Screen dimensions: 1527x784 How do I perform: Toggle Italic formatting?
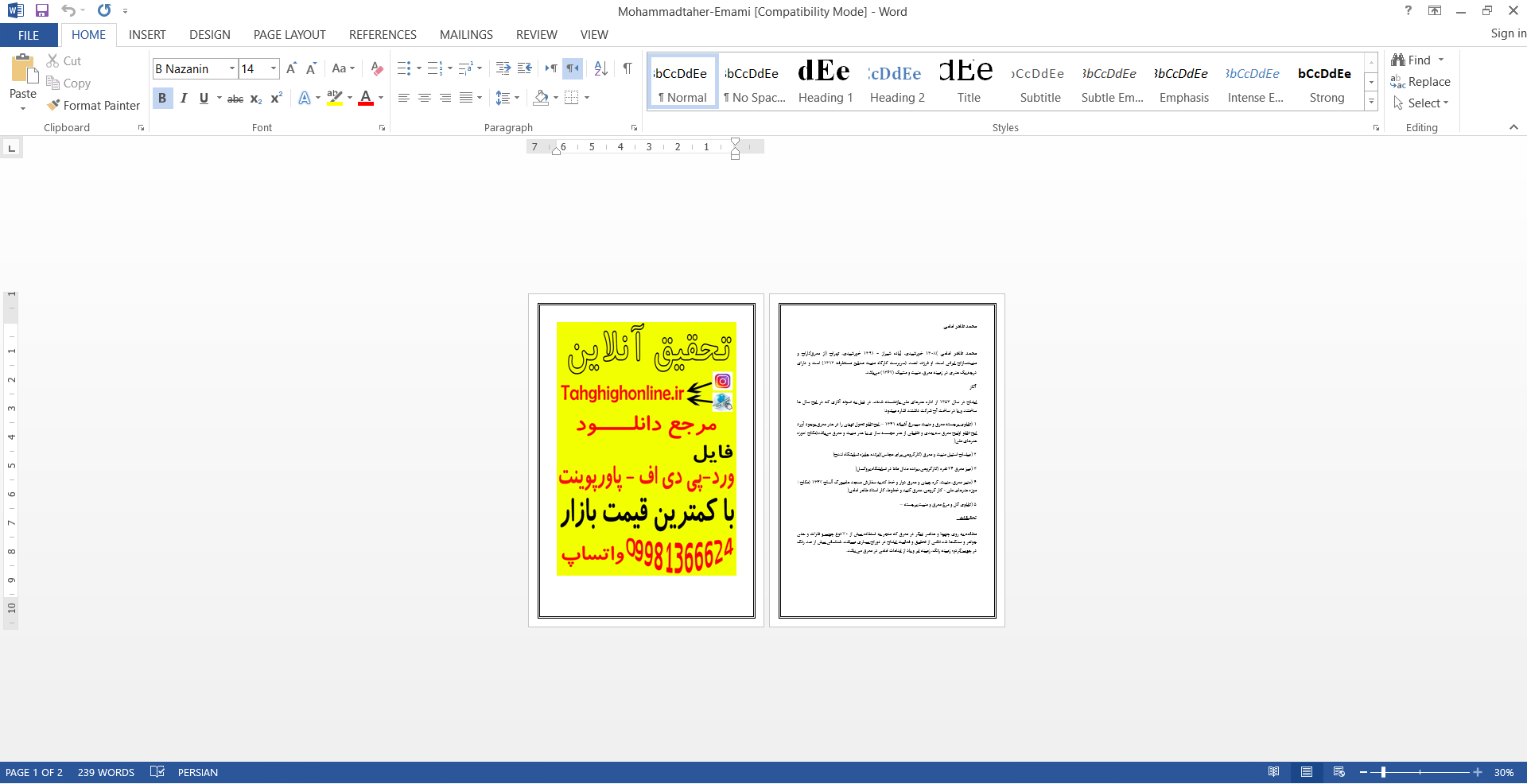pyautogui.click(x=184, y=98)
